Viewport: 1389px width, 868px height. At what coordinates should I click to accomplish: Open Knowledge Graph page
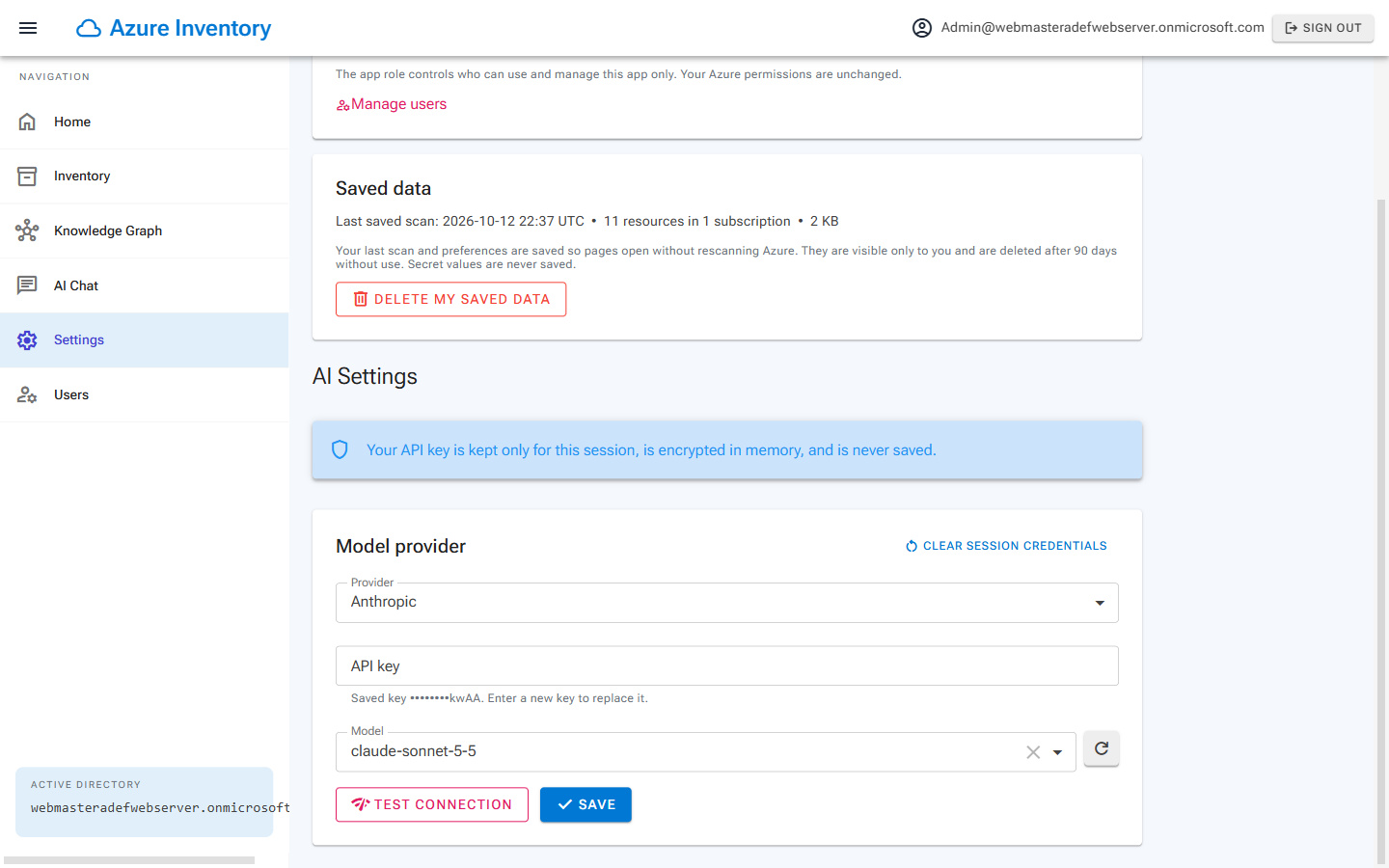pyautogui.click(x=145, y=231)
